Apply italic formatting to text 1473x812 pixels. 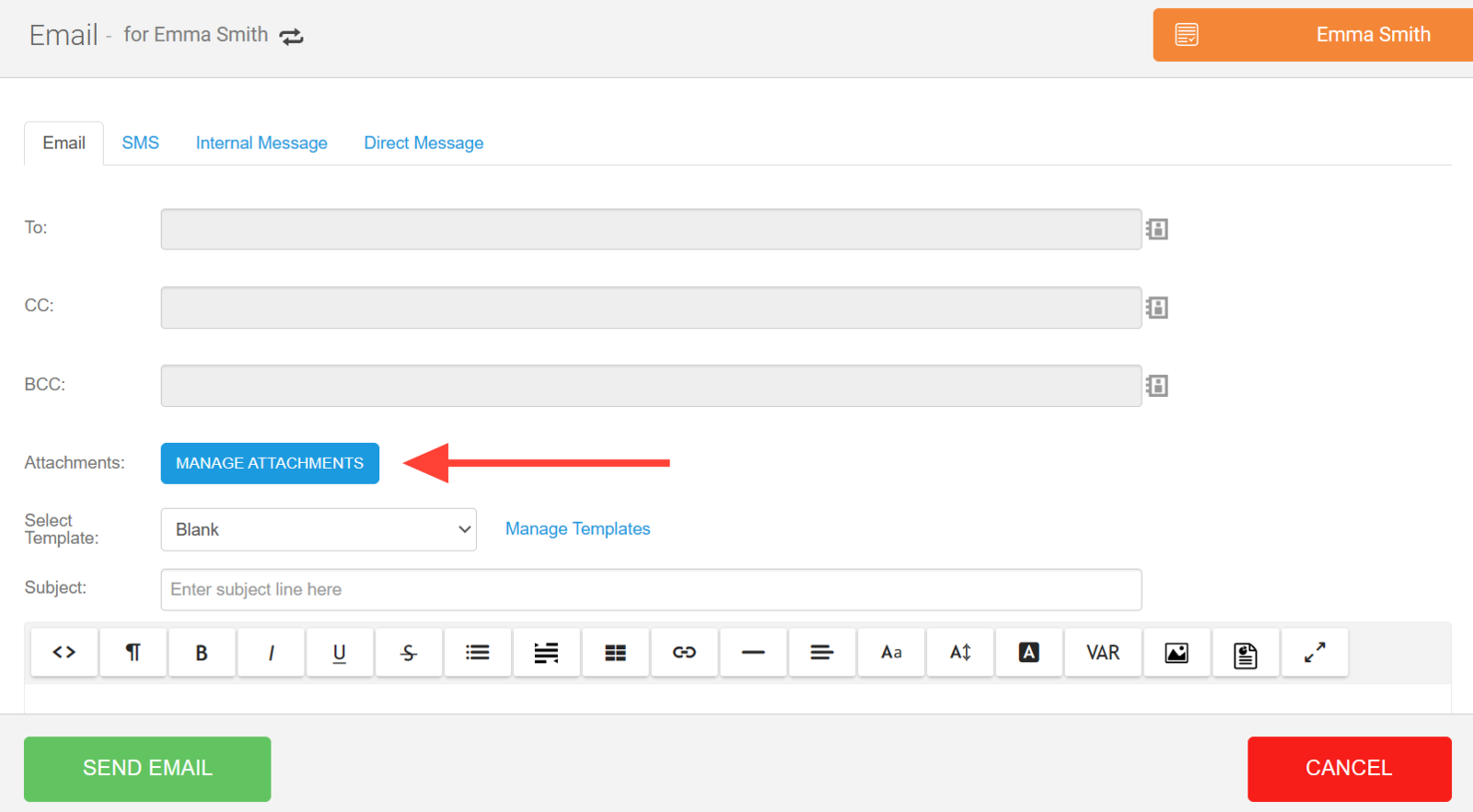pos(271,653)
